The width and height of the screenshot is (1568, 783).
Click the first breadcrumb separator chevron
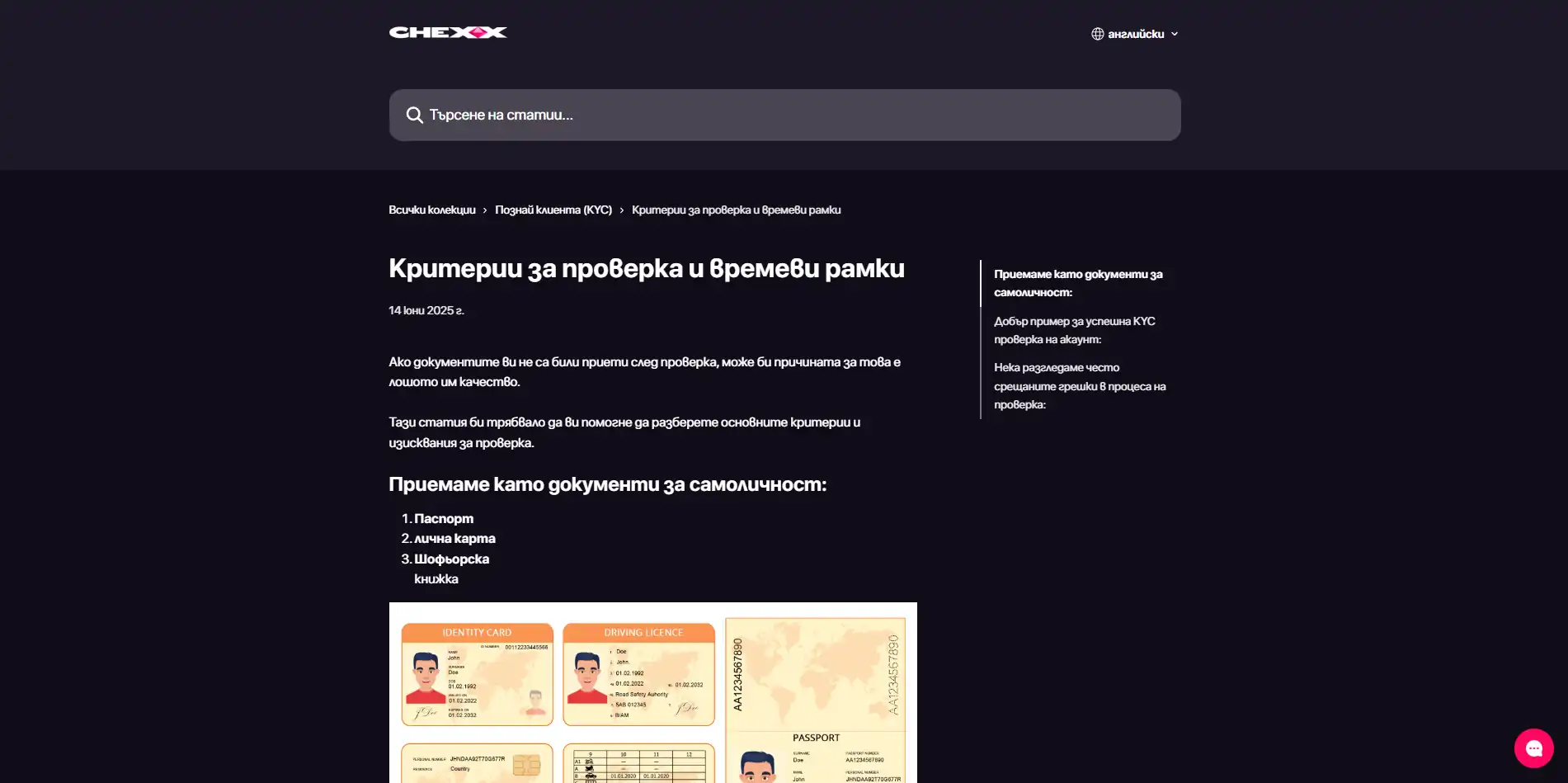click(485, 210)
